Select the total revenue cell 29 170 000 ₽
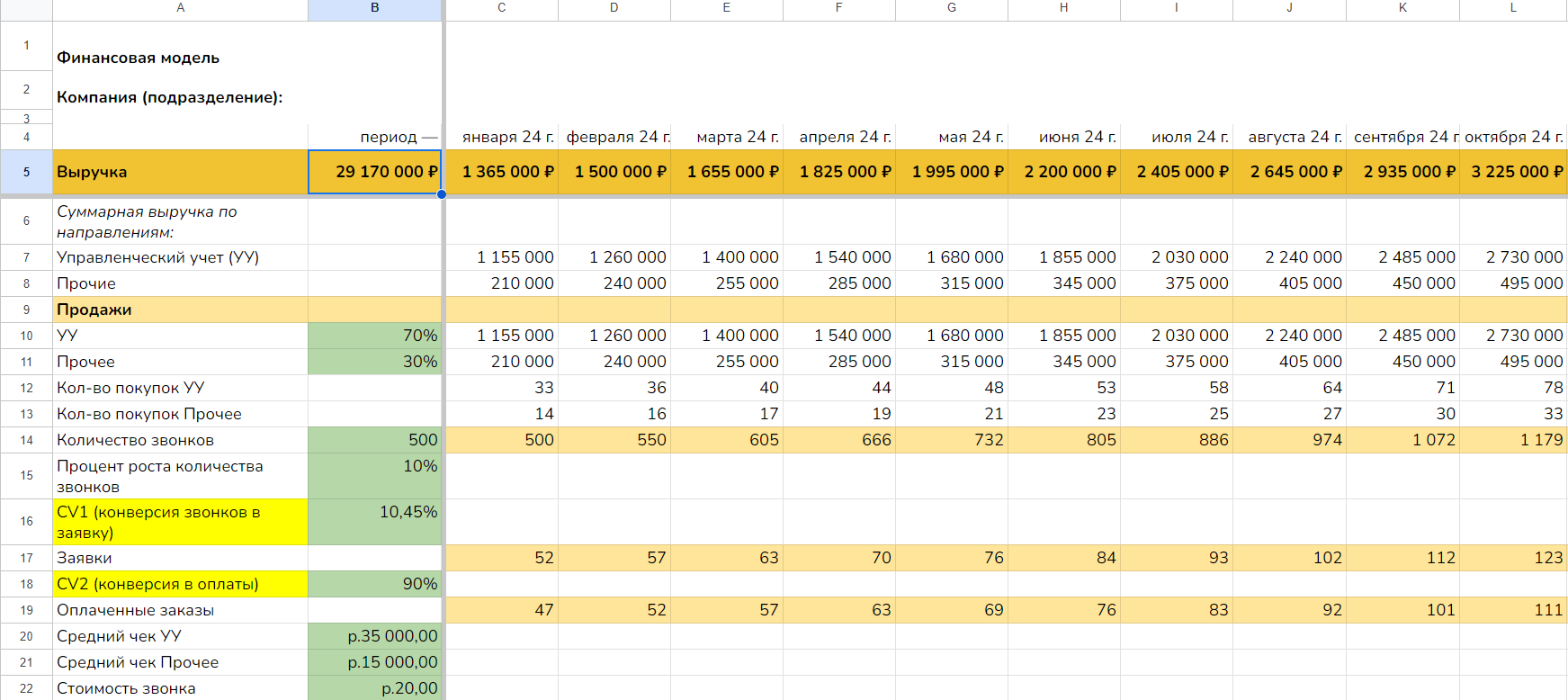This screenshot has height=700, width=1568. pyautogui.click(x=375, y=172)
